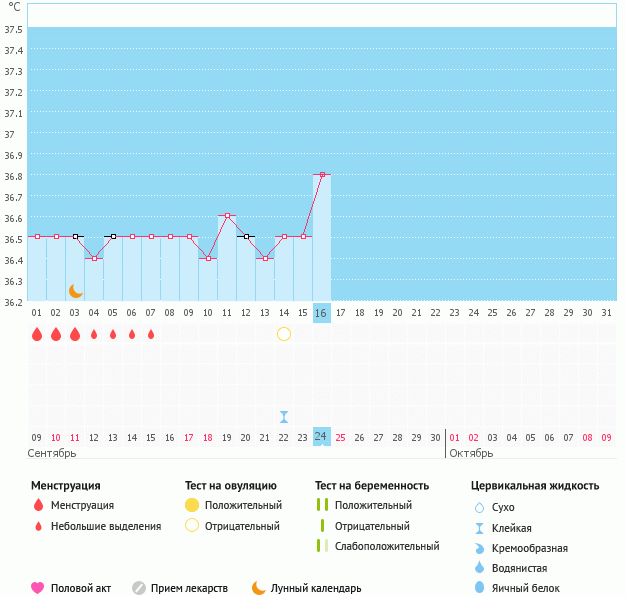Click the Сухо outline drop icon in legend
This screenshot has height=595, width=626.
coord(481,507)
